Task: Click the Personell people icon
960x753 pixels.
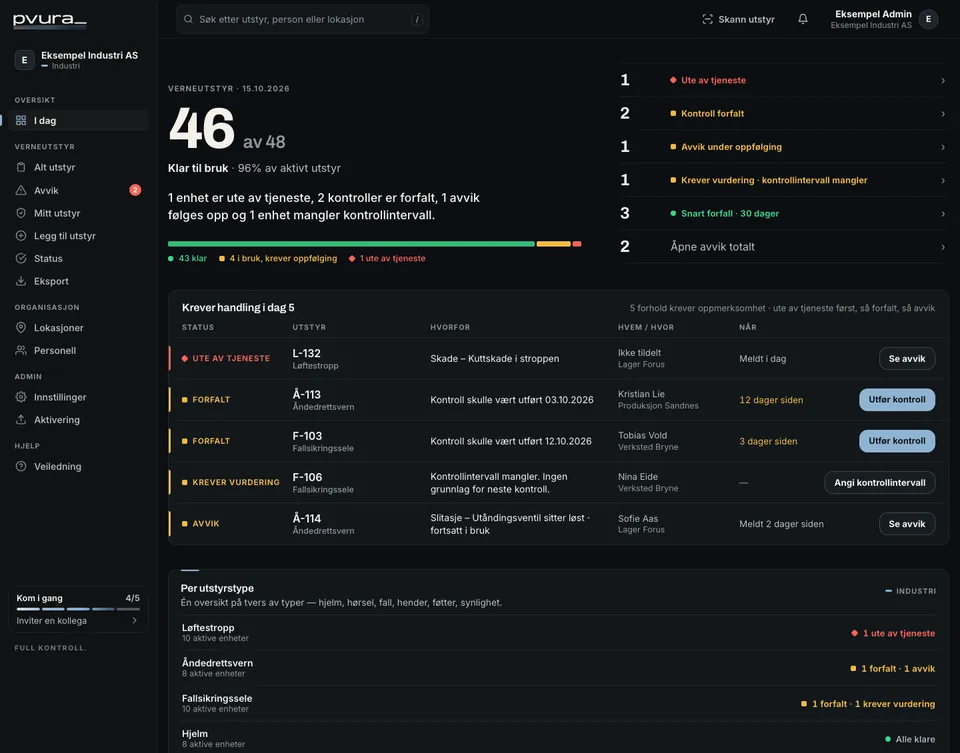Action: [x=21, y=350]
